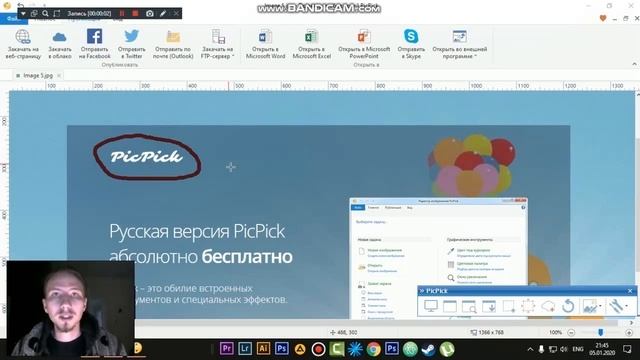
Task: Open in external program dropdown
Action: 460,44
